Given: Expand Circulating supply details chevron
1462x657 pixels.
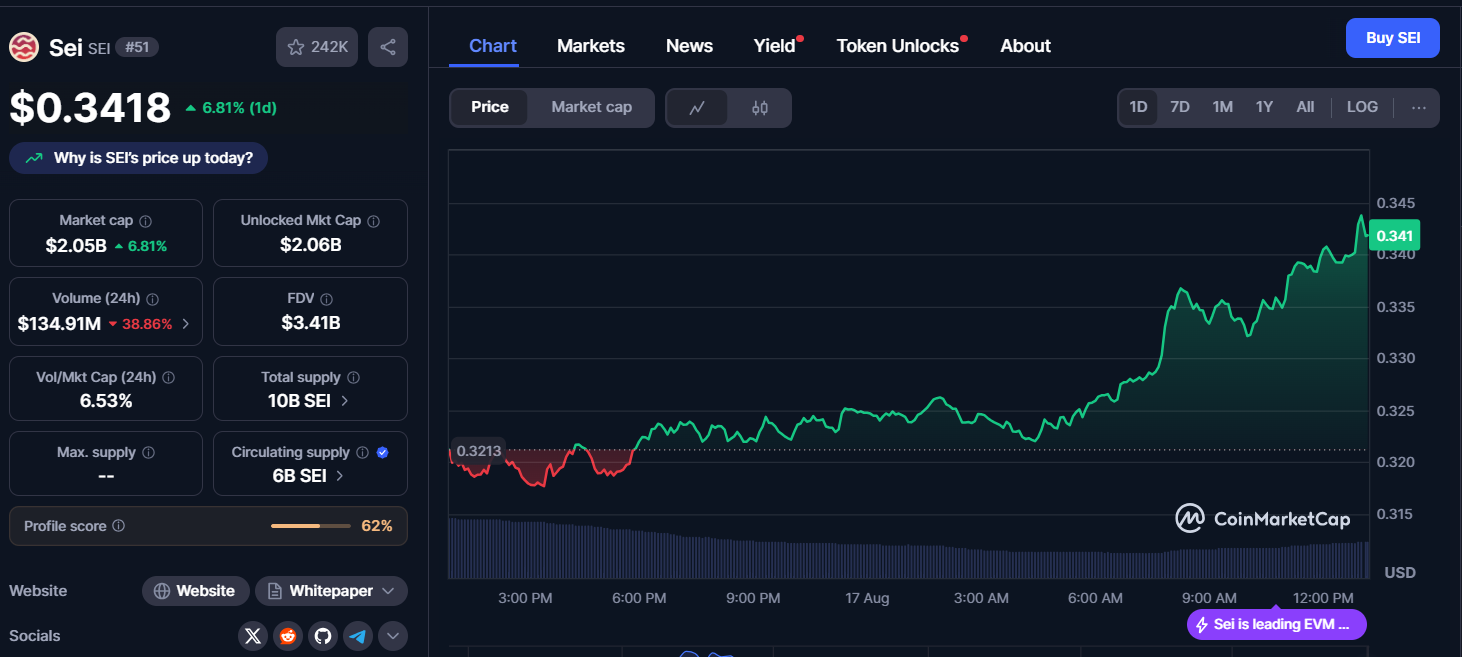Looking at the screenshot, I should click(340, 476).
